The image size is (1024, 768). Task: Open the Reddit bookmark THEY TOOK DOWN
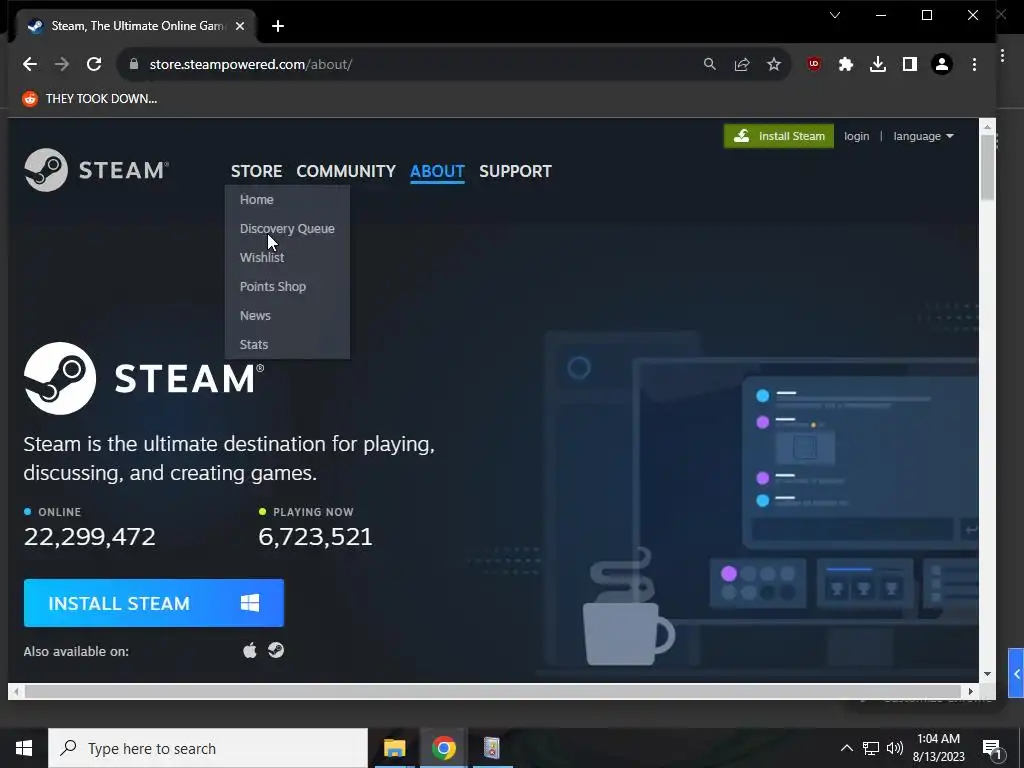click(x=90, y=99)
